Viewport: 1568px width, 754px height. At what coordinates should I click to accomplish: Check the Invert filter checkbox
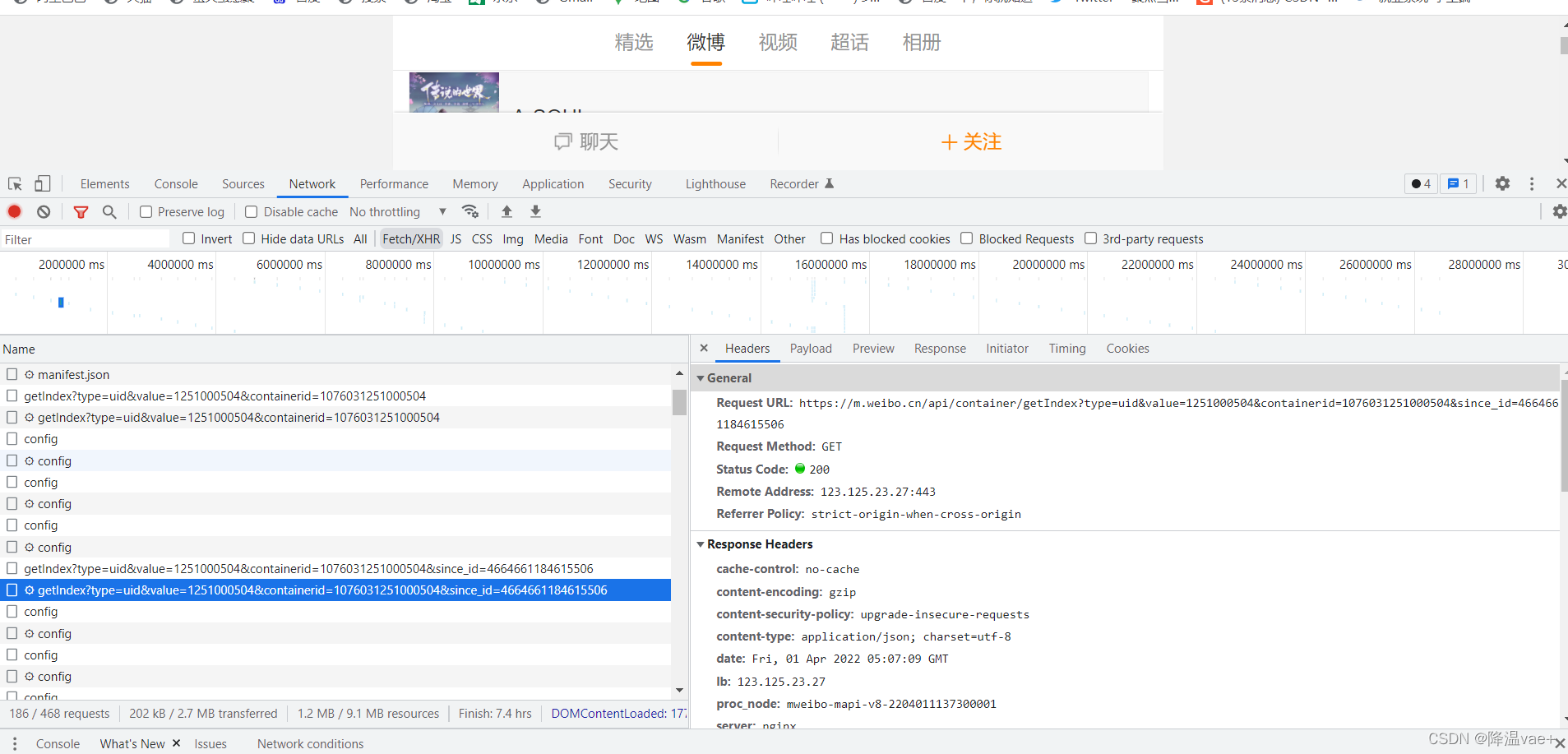pyautogui.click(x=189, y=238)
